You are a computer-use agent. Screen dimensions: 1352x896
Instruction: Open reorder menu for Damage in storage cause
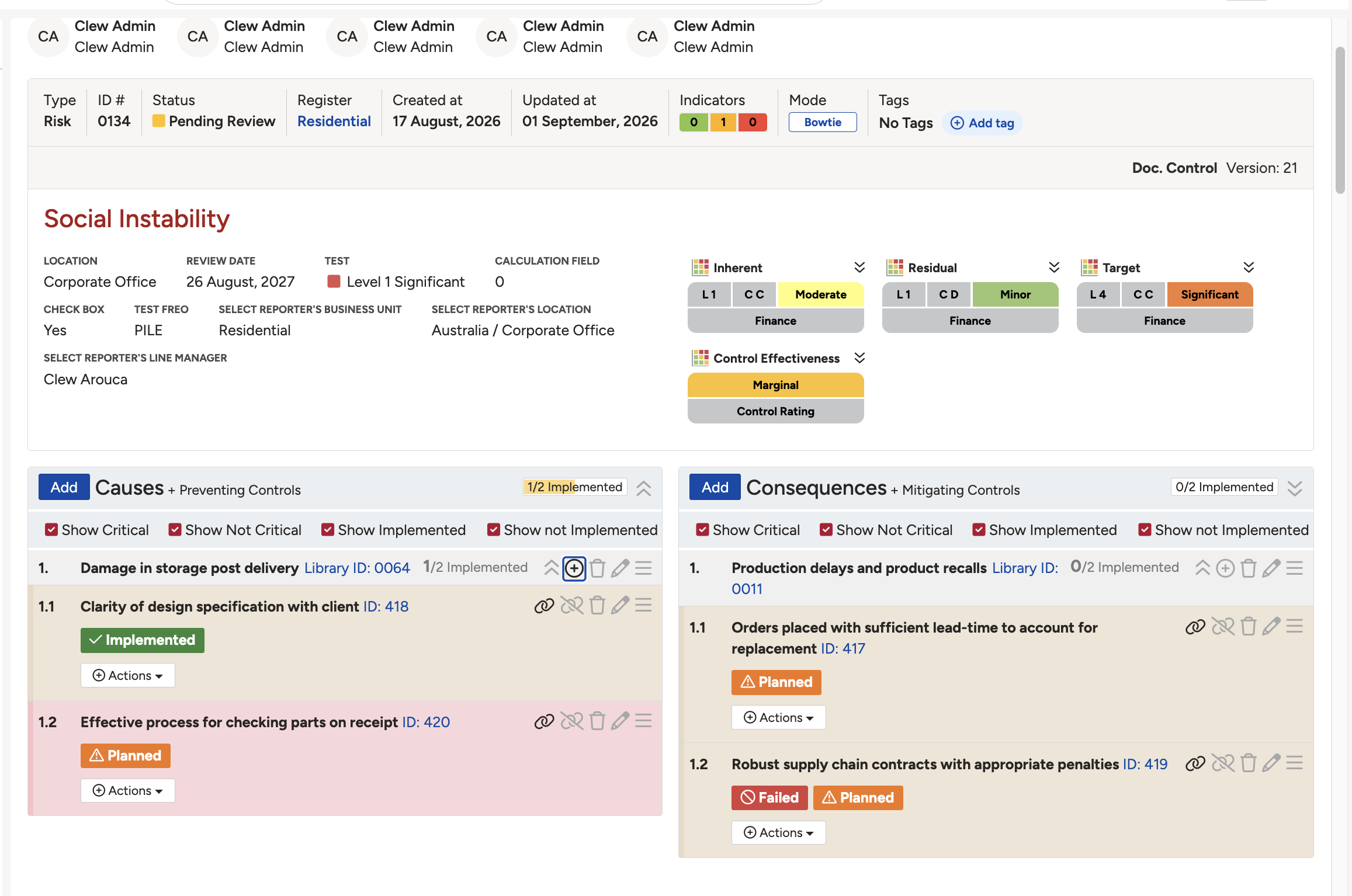(643, 568)
